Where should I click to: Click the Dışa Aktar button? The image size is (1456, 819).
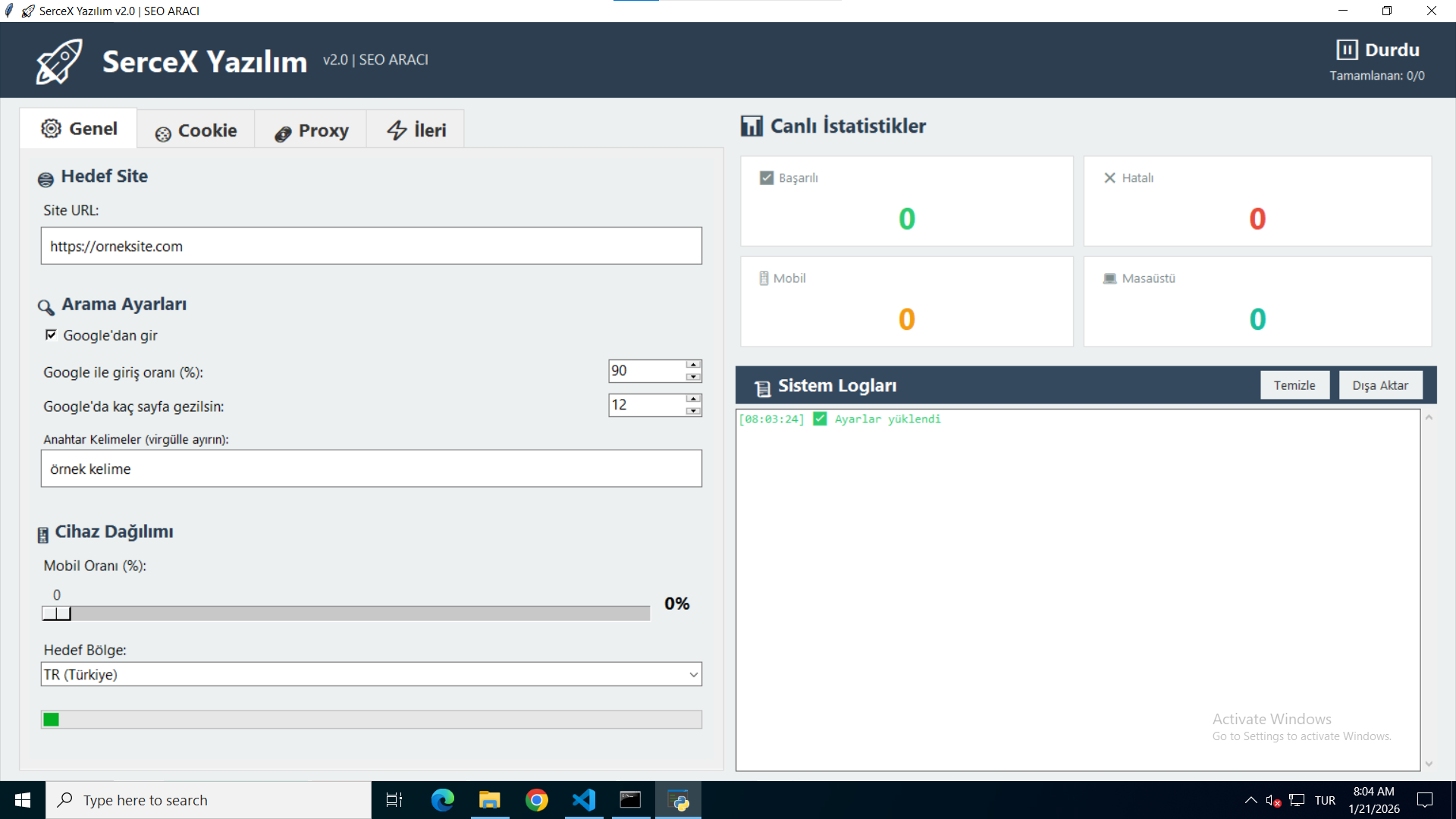point(1380,385)
